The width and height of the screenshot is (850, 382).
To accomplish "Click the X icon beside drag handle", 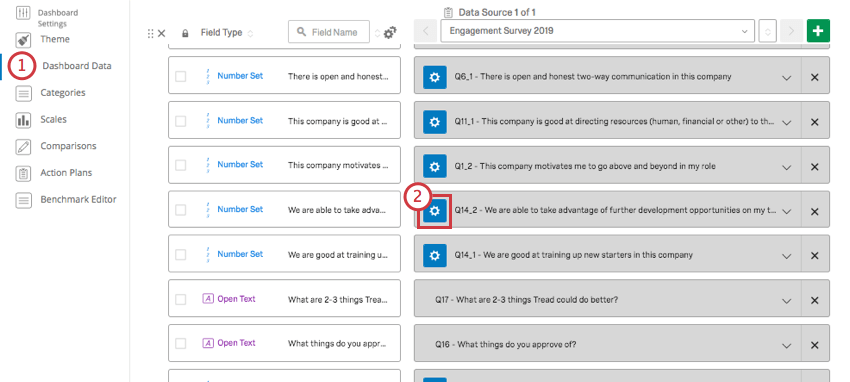I will tap(162, 34).
